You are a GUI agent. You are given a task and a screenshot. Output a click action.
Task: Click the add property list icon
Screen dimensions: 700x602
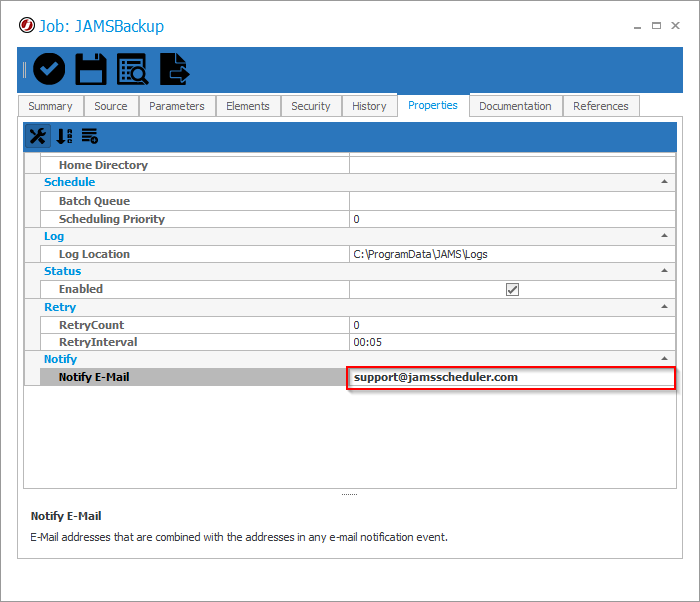[x=90, y=136]
